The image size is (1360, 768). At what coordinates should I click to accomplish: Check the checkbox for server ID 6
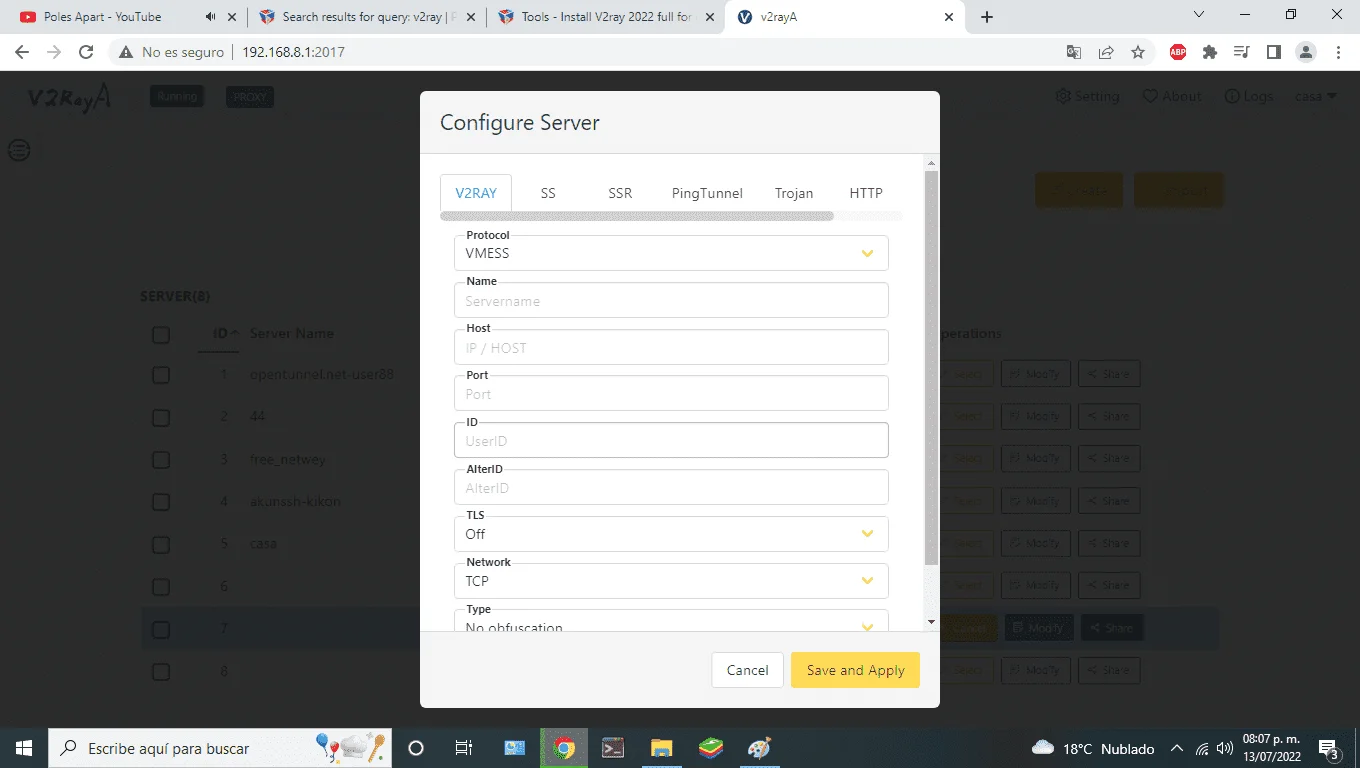click(x=161, y=587)
